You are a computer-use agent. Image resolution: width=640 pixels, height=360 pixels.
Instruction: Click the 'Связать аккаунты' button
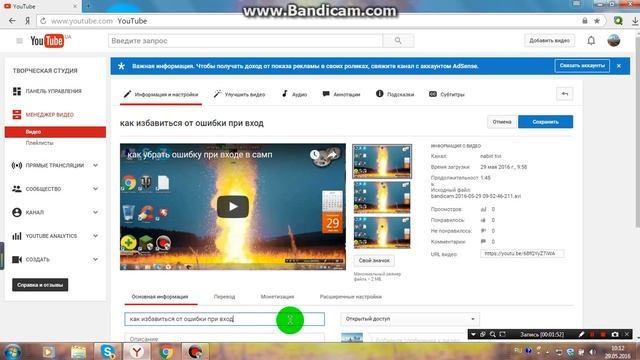click(x=582, y=66)
